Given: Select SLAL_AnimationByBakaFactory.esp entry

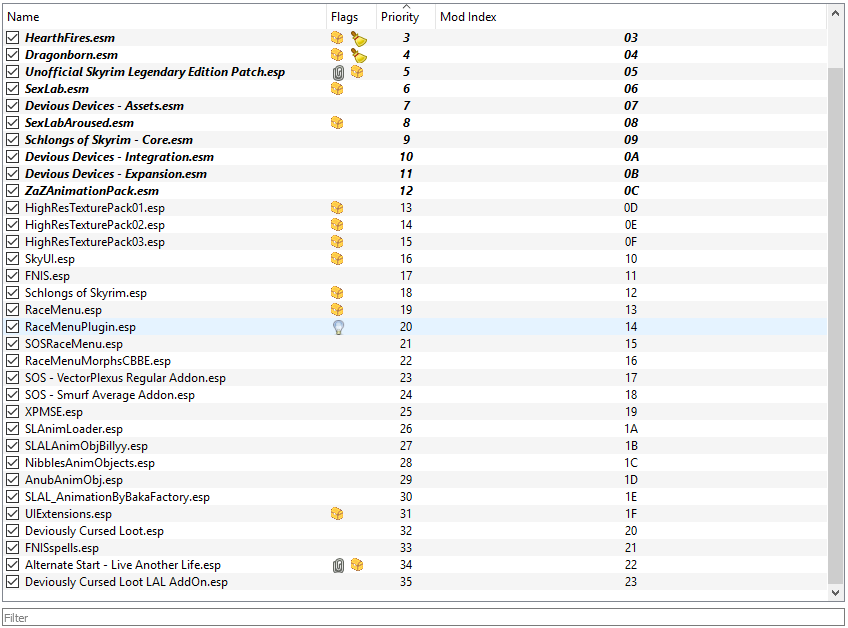Looking at the screenshot, I should 117,497.
